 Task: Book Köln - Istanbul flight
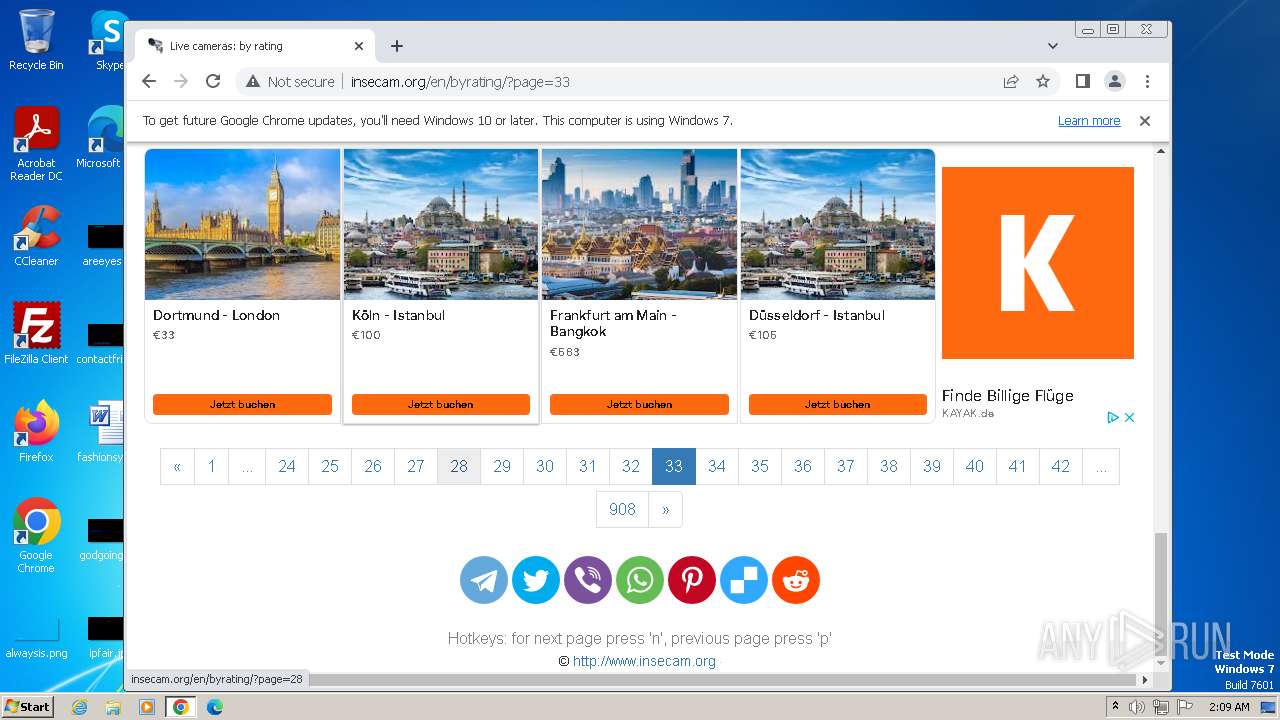441,404
